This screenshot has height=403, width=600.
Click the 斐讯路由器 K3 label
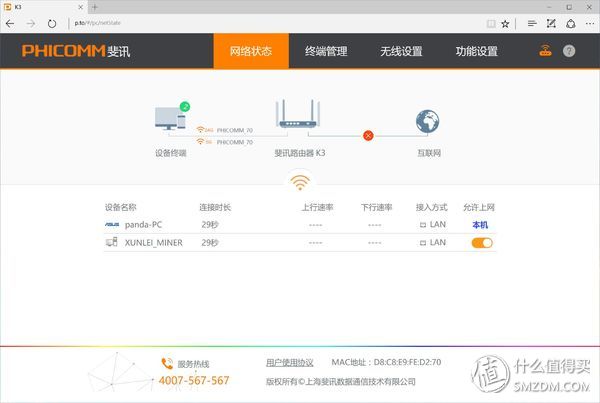[x=300, y=153]
